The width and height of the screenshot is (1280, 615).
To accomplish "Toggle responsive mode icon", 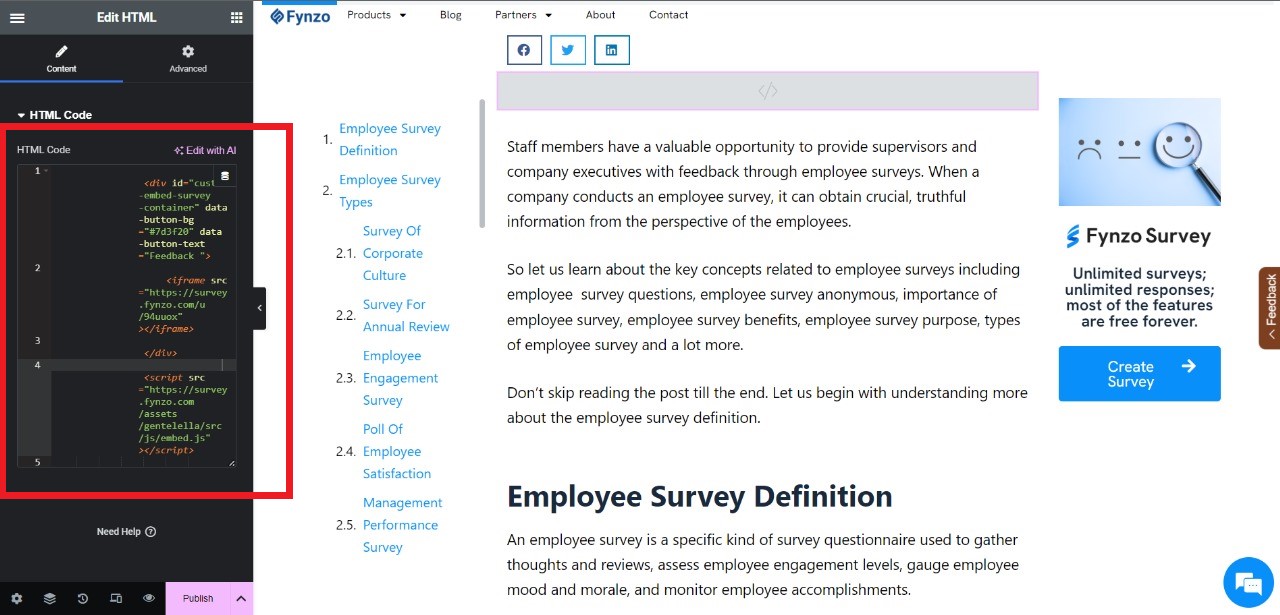I will coord(116,598).
